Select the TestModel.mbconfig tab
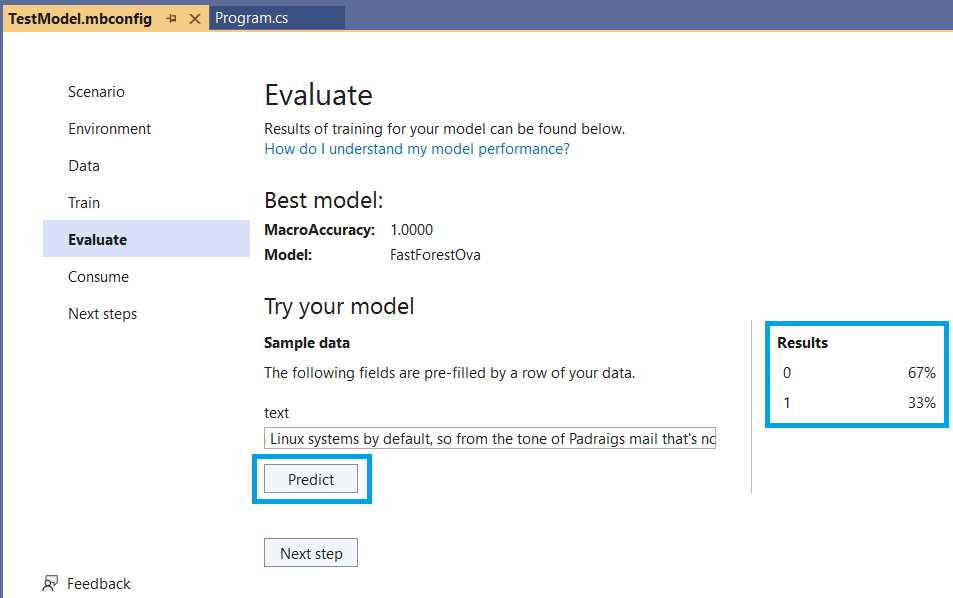The image size is (953, 598). (x=80, y=18)
